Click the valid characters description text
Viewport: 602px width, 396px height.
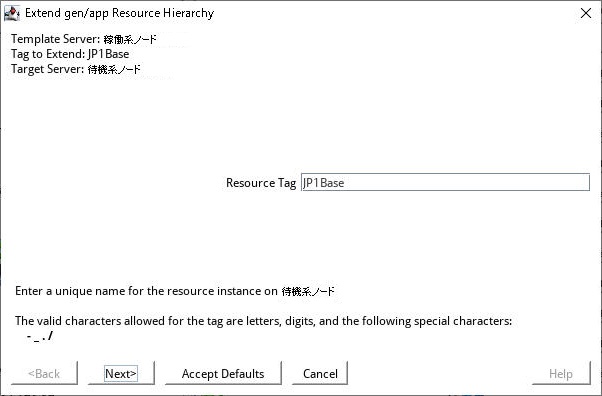coord(263,321)
